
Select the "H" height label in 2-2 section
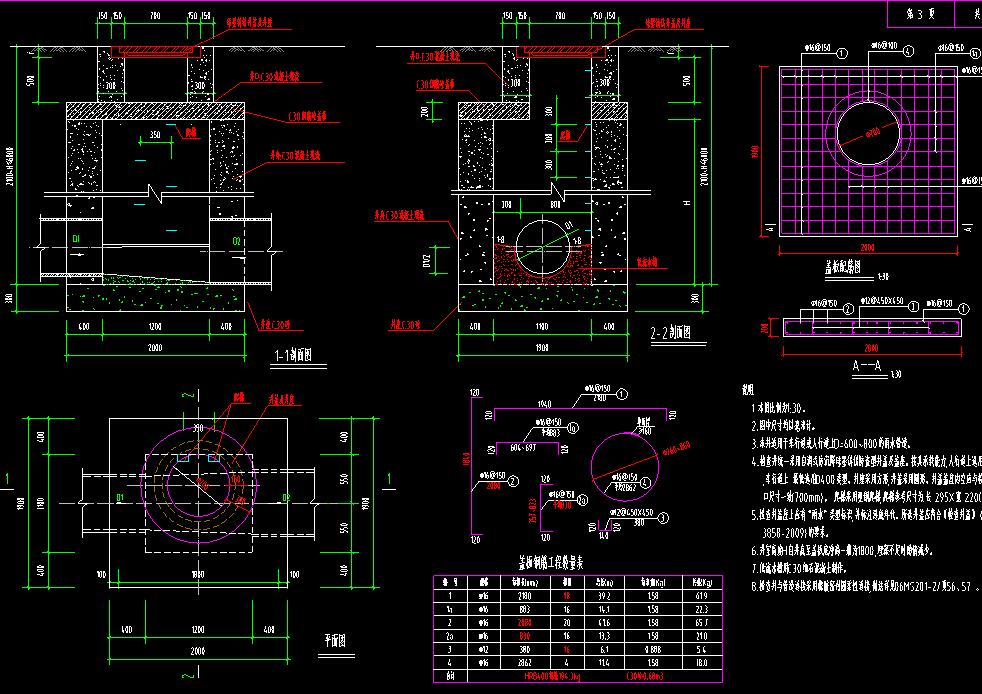[687, 203]
